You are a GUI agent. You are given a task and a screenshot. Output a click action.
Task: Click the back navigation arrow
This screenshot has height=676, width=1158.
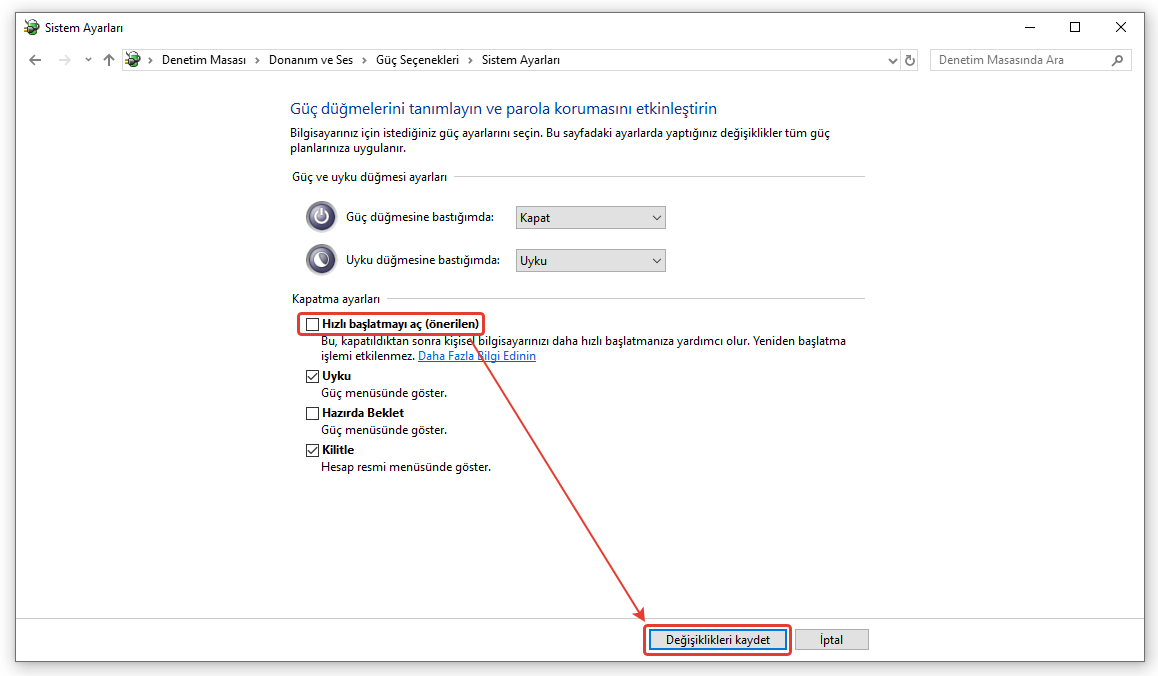point(36,60)
